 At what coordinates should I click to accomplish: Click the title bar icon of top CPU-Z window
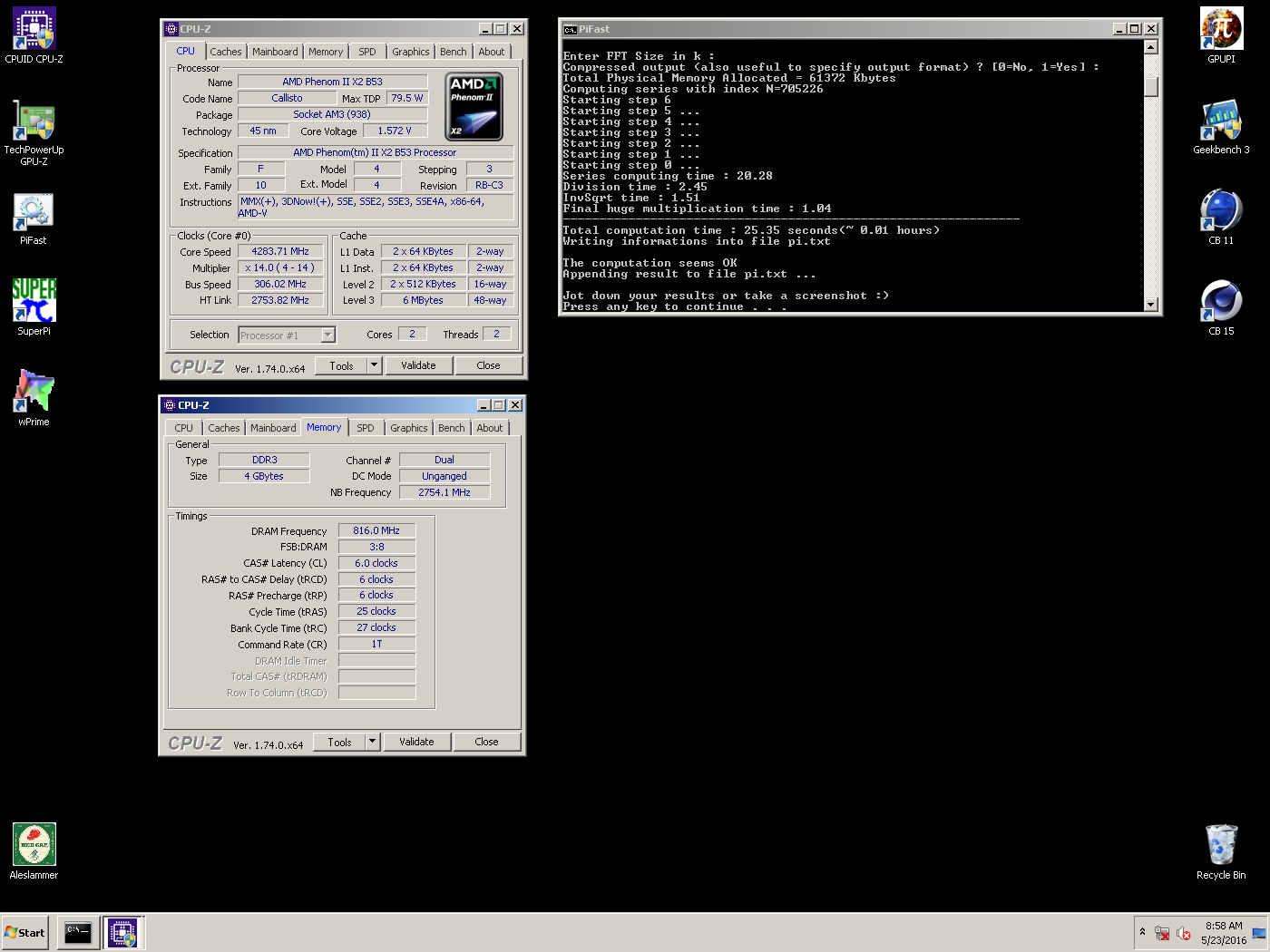click(x=171, y=29)
